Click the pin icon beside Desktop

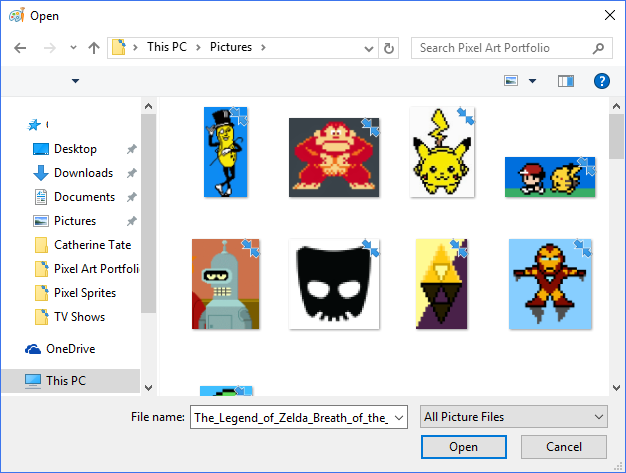131,149
